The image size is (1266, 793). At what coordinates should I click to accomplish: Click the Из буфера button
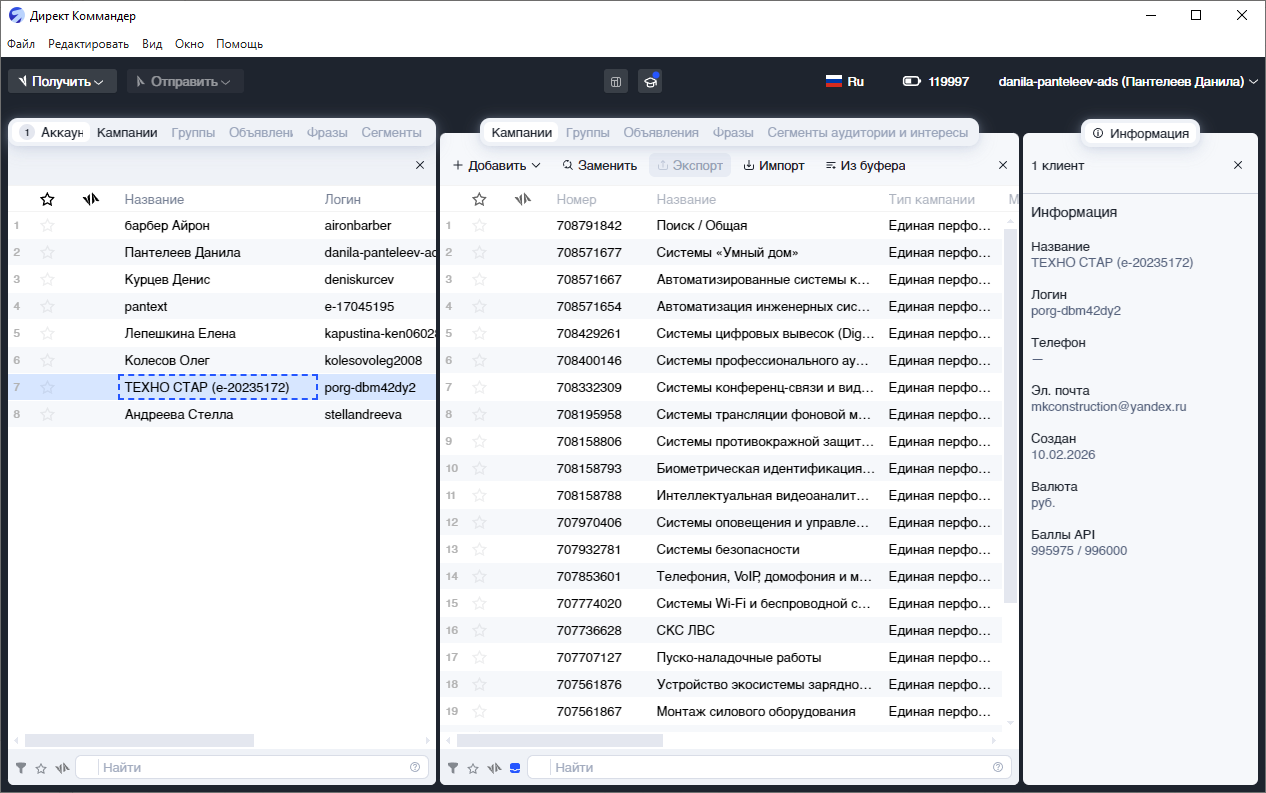point(866,166)
